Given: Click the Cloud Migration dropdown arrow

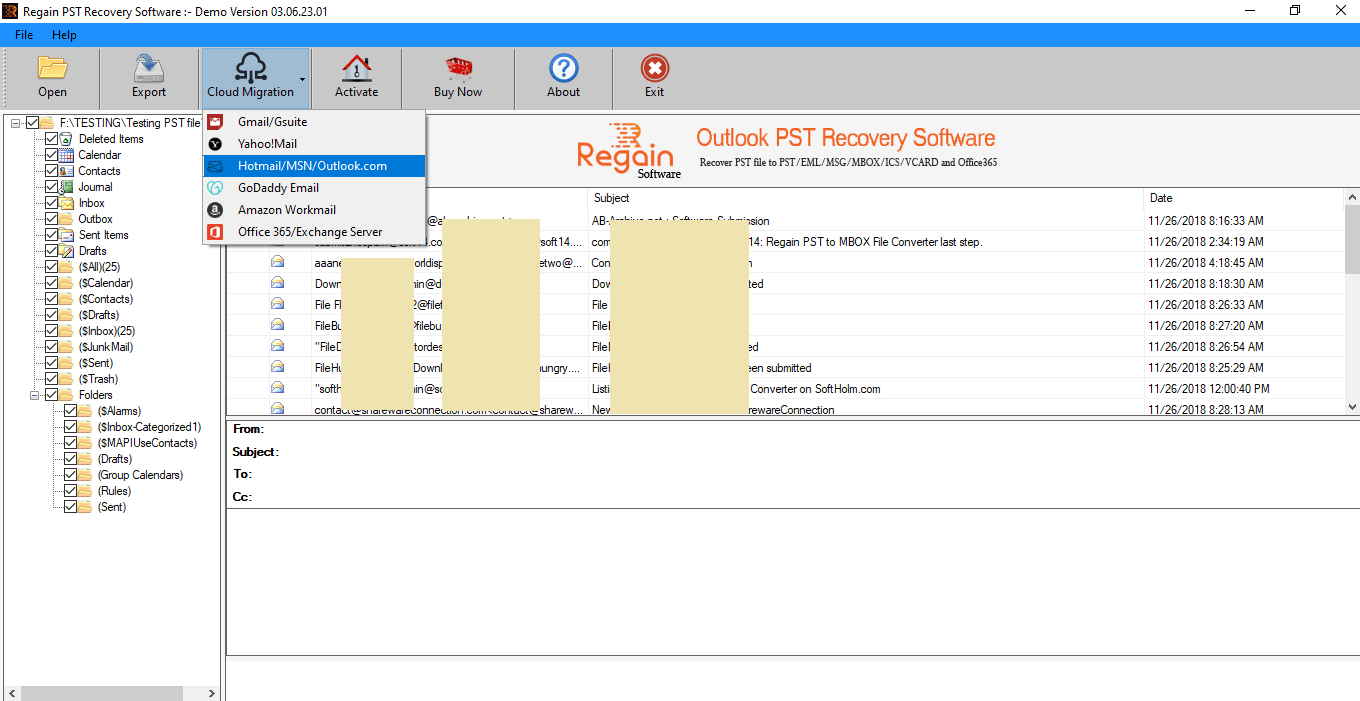Looking at the screenshot, I should click(x=302, y=79).
